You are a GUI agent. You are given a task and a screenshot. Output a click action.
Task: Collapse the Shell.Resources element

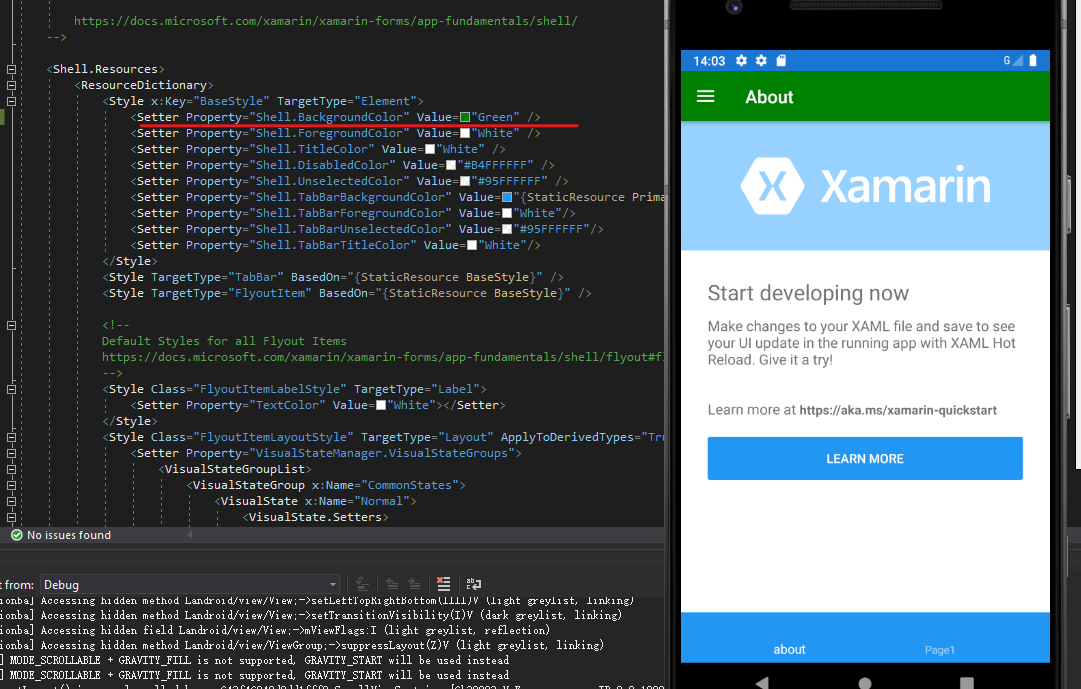[11, 69]
